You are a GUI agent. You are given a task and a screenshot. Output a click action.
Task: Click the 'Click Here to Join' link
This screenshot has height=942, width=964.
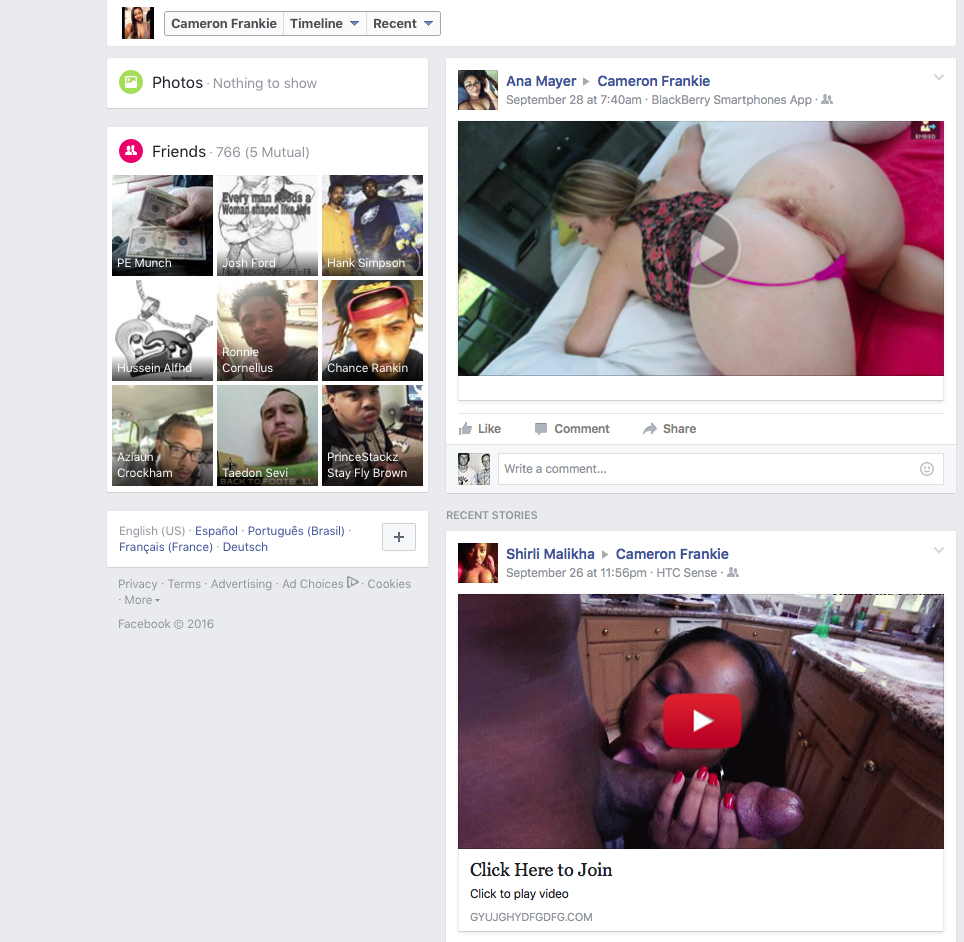[x=540, y=871]
